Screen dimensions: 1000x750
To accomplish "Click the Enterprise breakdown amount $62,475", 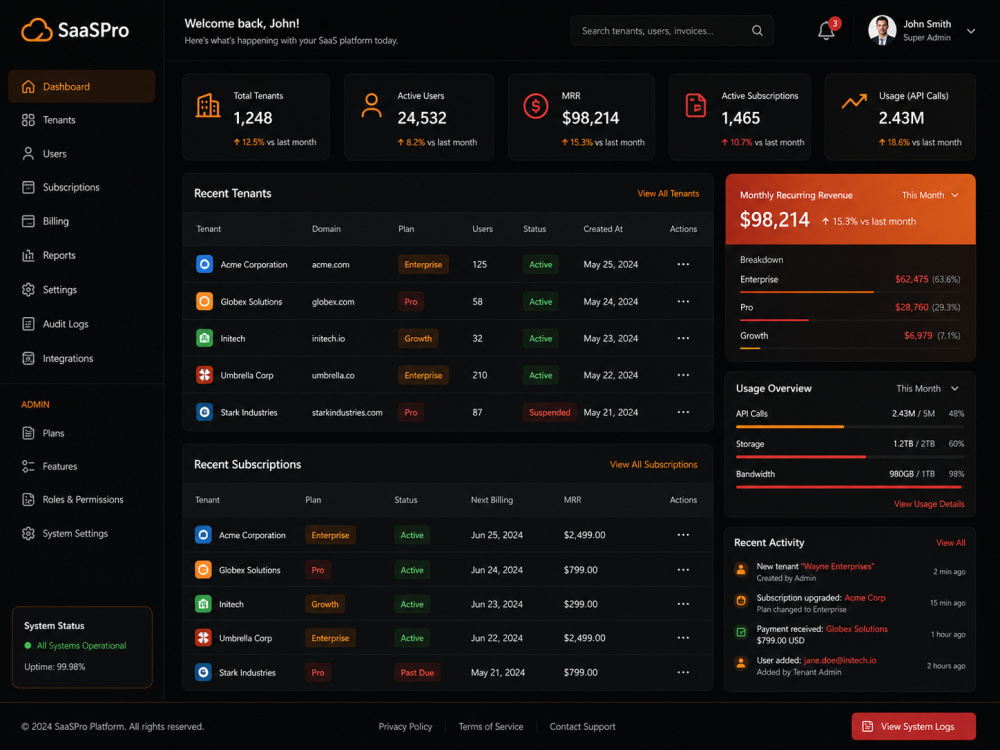I will click(x=911, y=279).
